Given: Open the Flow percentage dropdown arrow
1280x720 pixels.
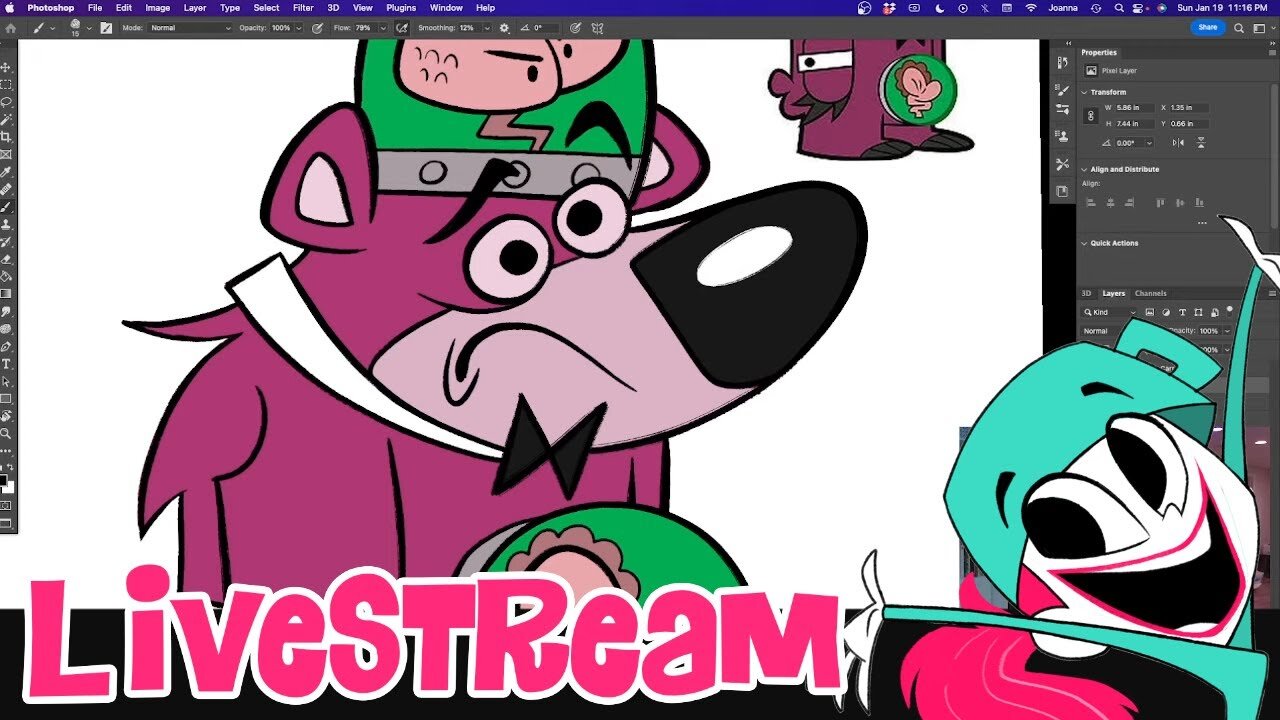Looking at the screenshot, I should 383,28.
